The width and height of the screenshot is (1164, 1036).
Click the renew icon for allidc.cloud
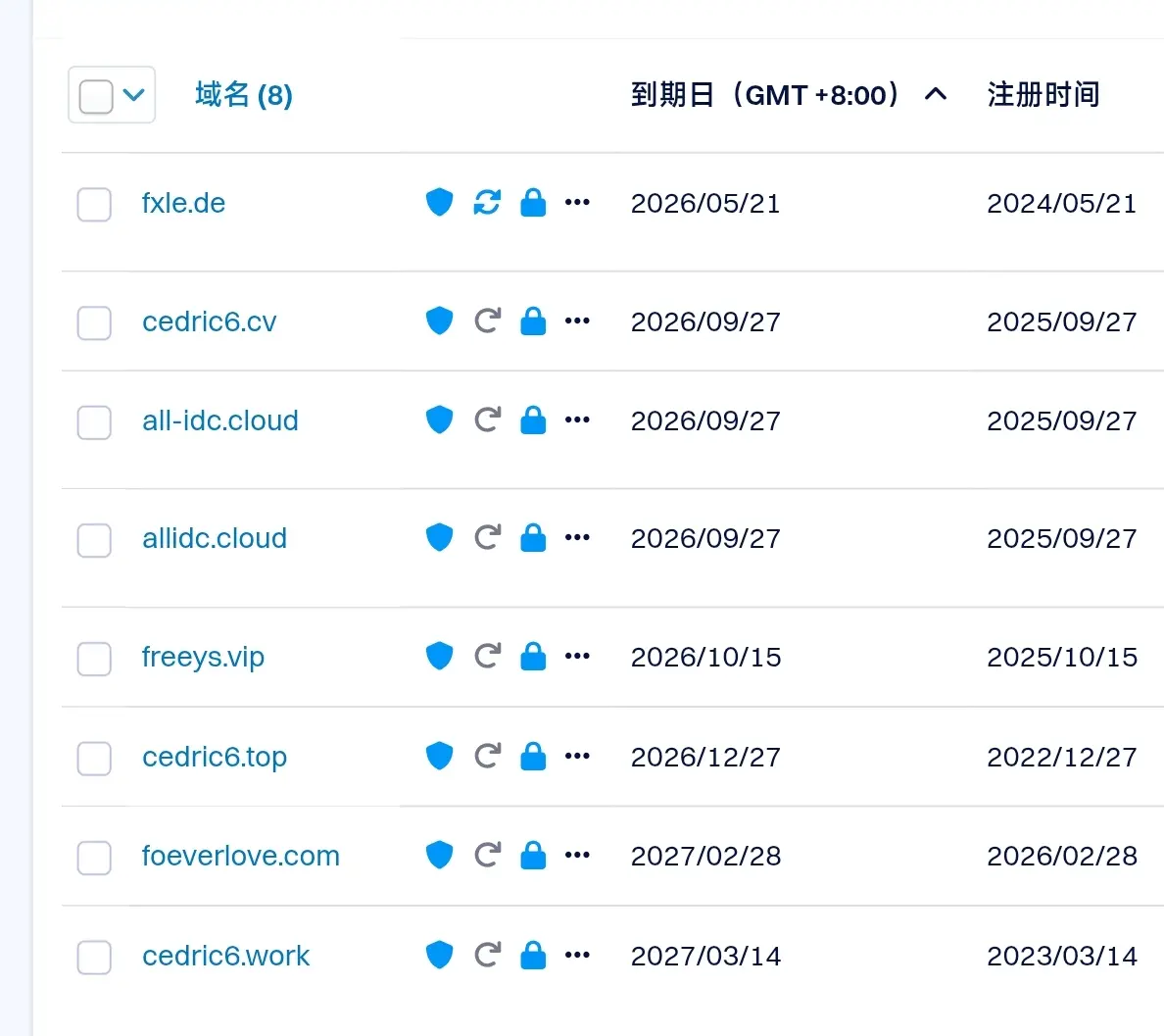coord(488,537)
